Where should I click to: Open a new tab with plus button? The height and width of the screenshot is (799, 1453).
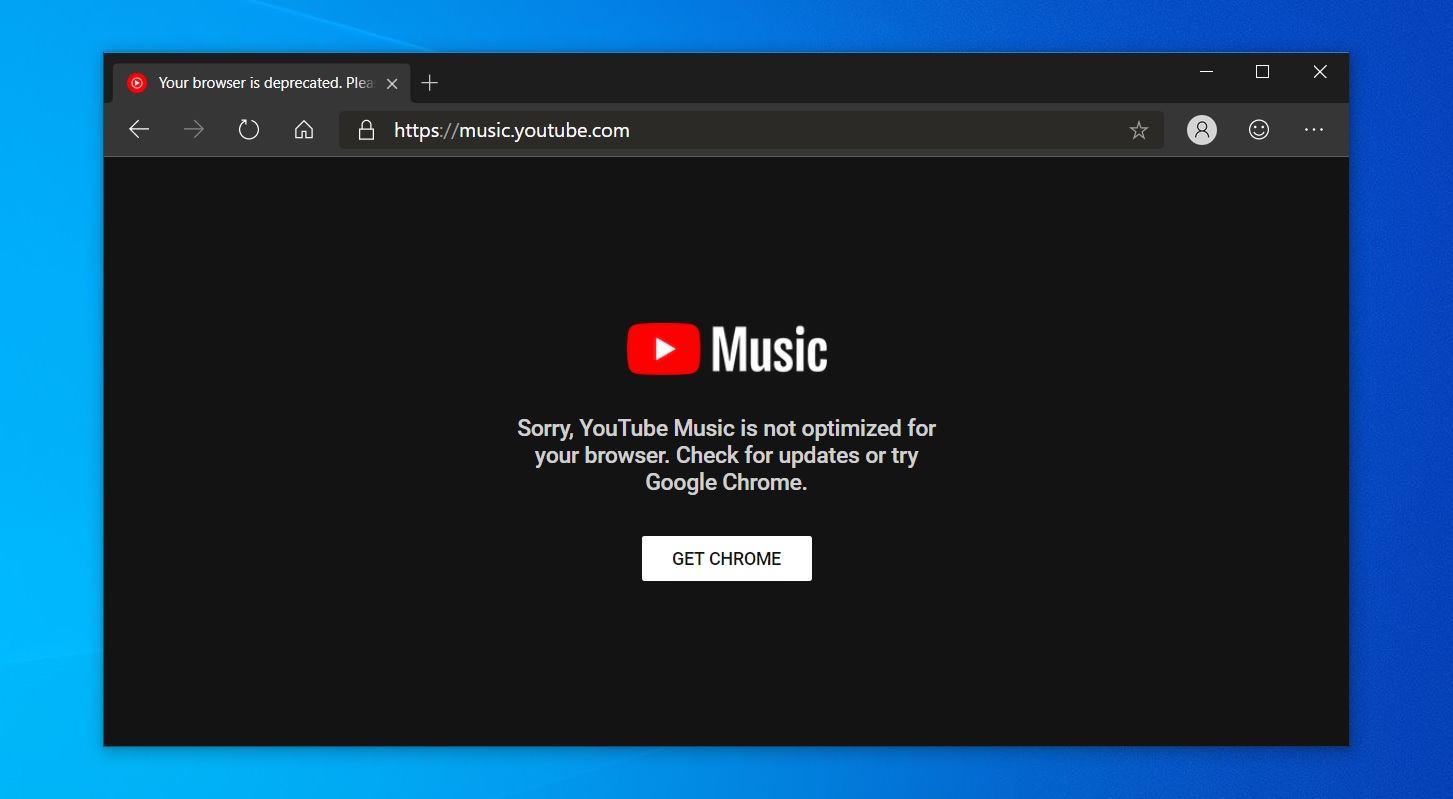[x=430, y=83]
